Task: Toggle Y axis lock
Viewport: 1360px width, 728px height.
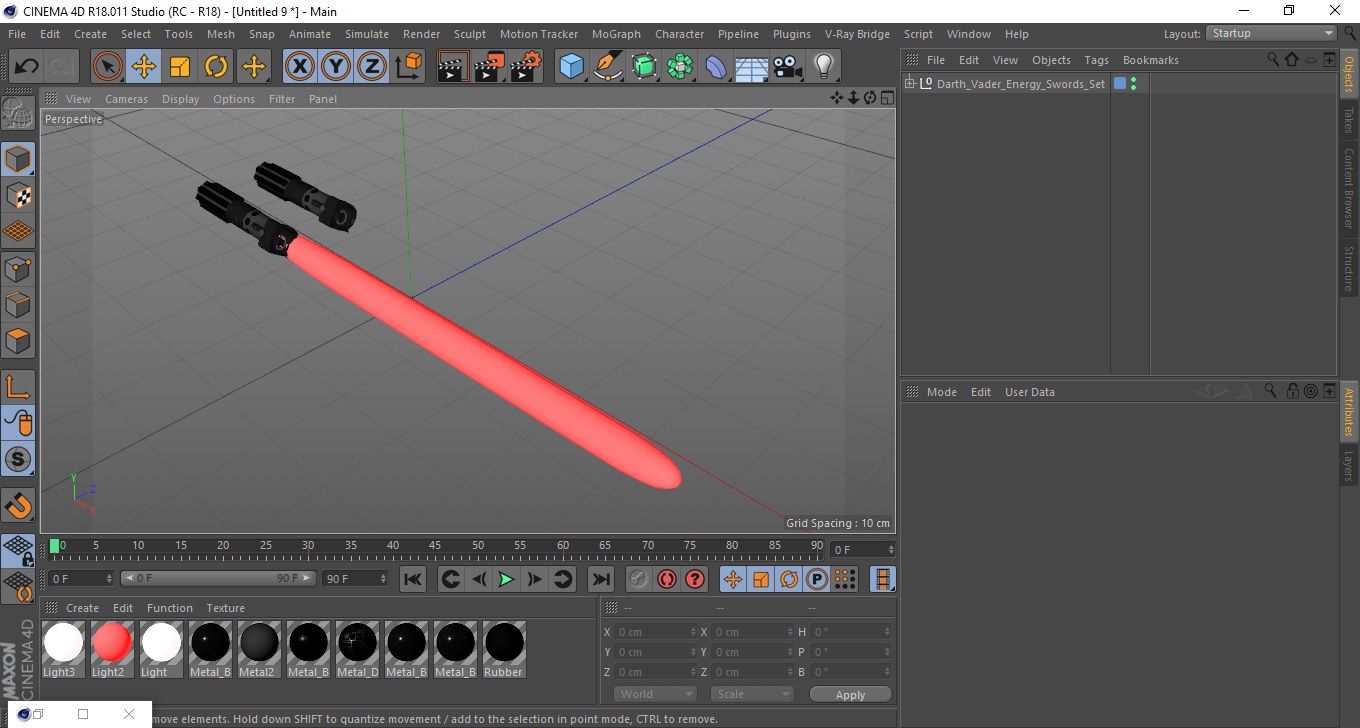Action: 336,67
